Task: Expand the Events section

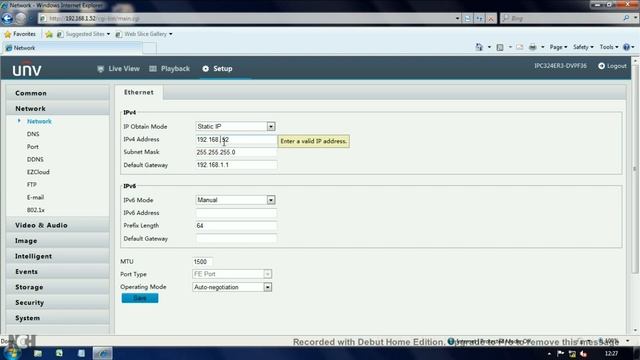Action: (58, 272)
